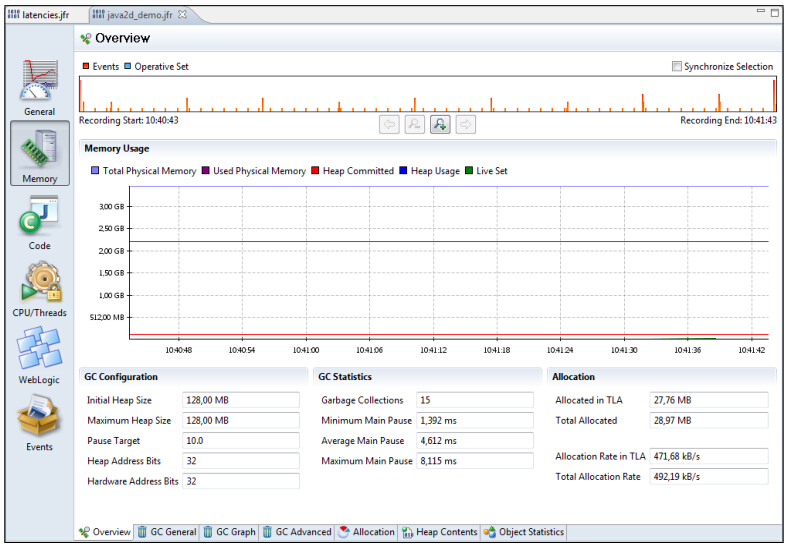Enable the Synchronize Selection checkbox
Screen dimensions: 791x549
677,67
